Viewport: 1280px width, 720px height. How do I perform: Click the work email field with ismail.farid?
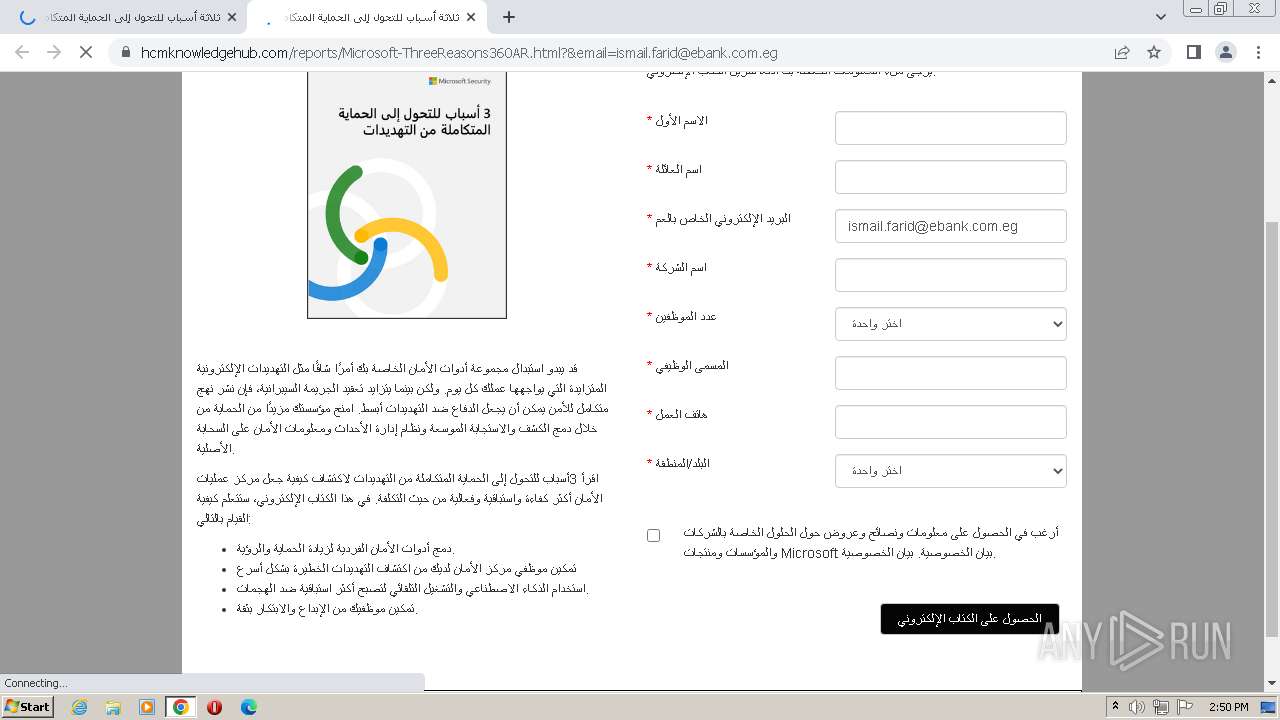tap(950, 226)
